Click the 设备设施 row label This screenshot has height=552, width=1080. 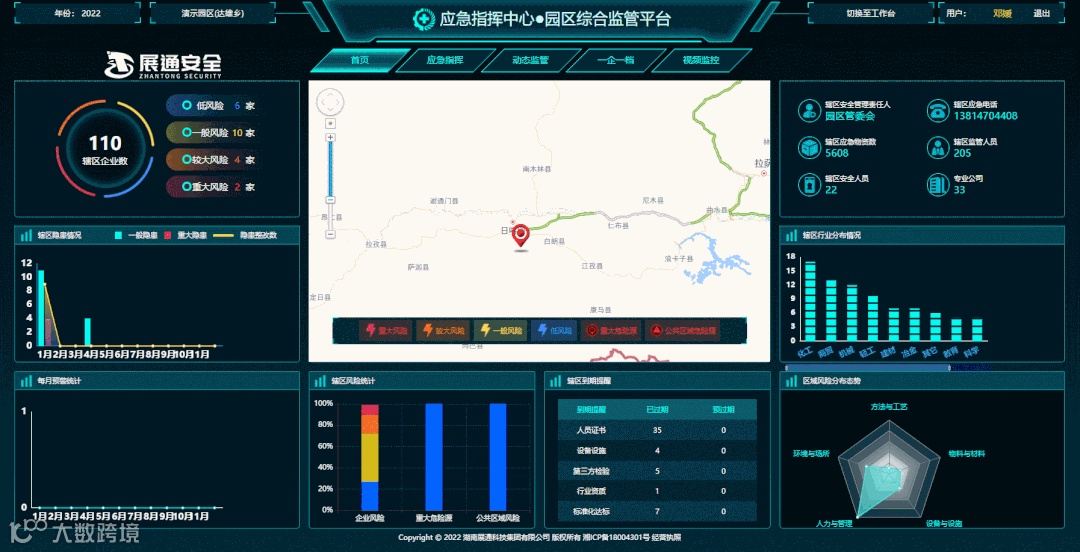(x=591, y=451)
